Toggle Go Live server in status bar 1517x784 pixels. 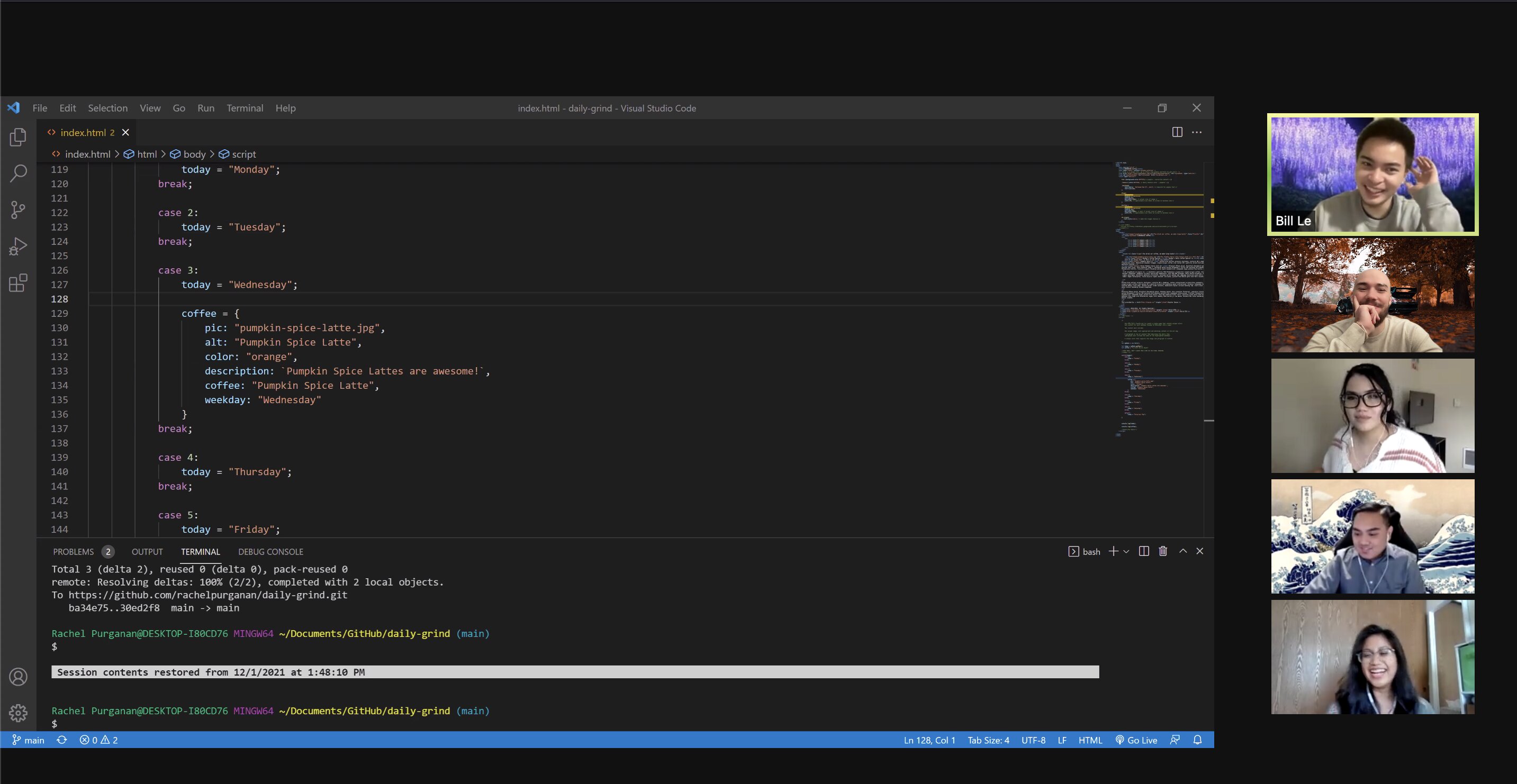pos(1136,740)
